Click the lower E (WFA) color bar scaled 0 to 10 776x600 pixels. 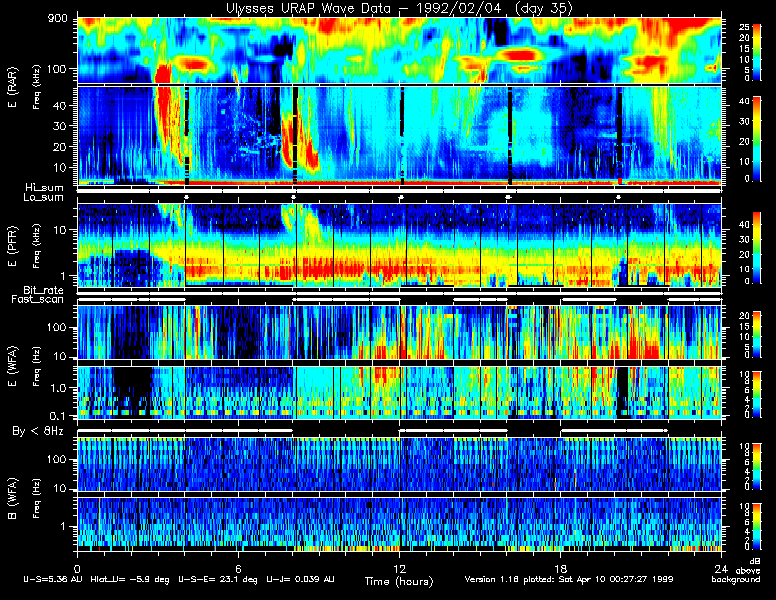pyautogui.click(x=757, y=395)
